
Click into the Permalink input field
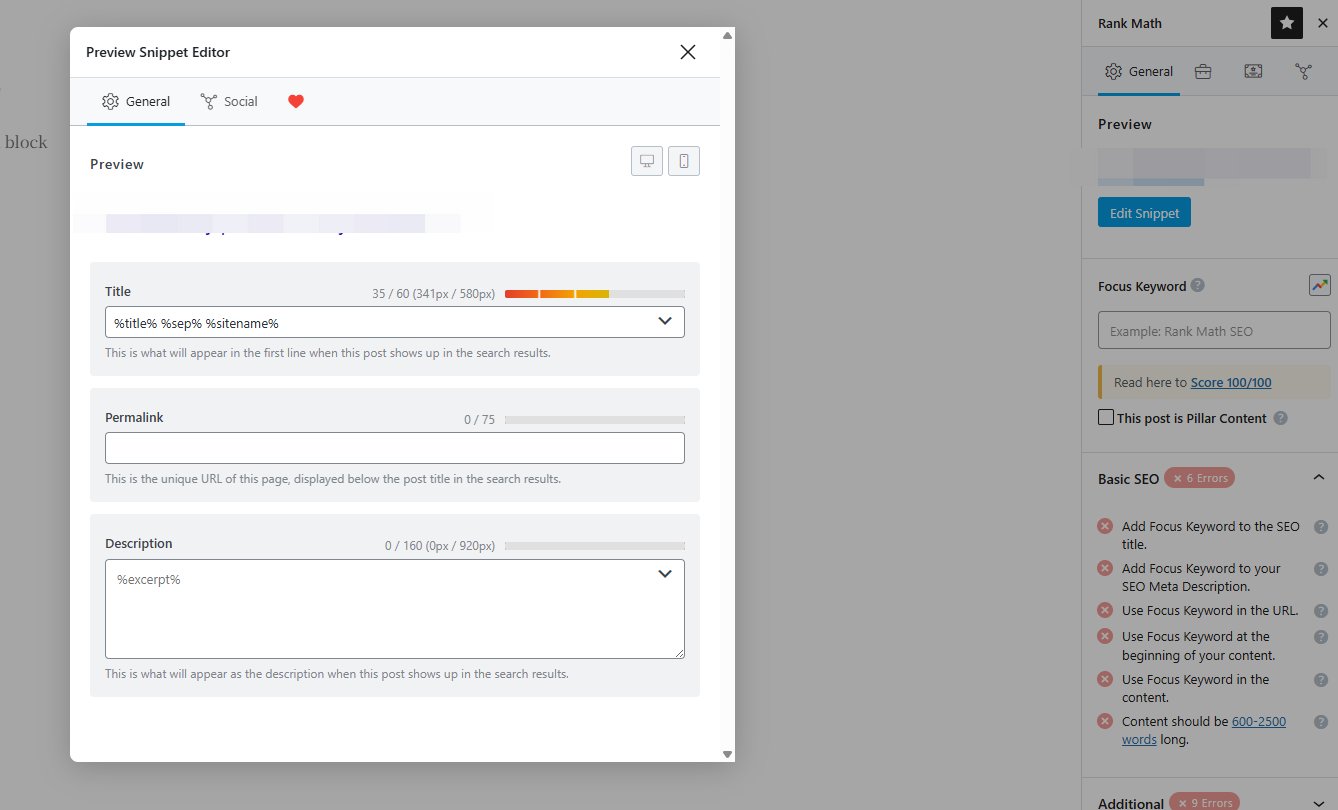point(394,448)
